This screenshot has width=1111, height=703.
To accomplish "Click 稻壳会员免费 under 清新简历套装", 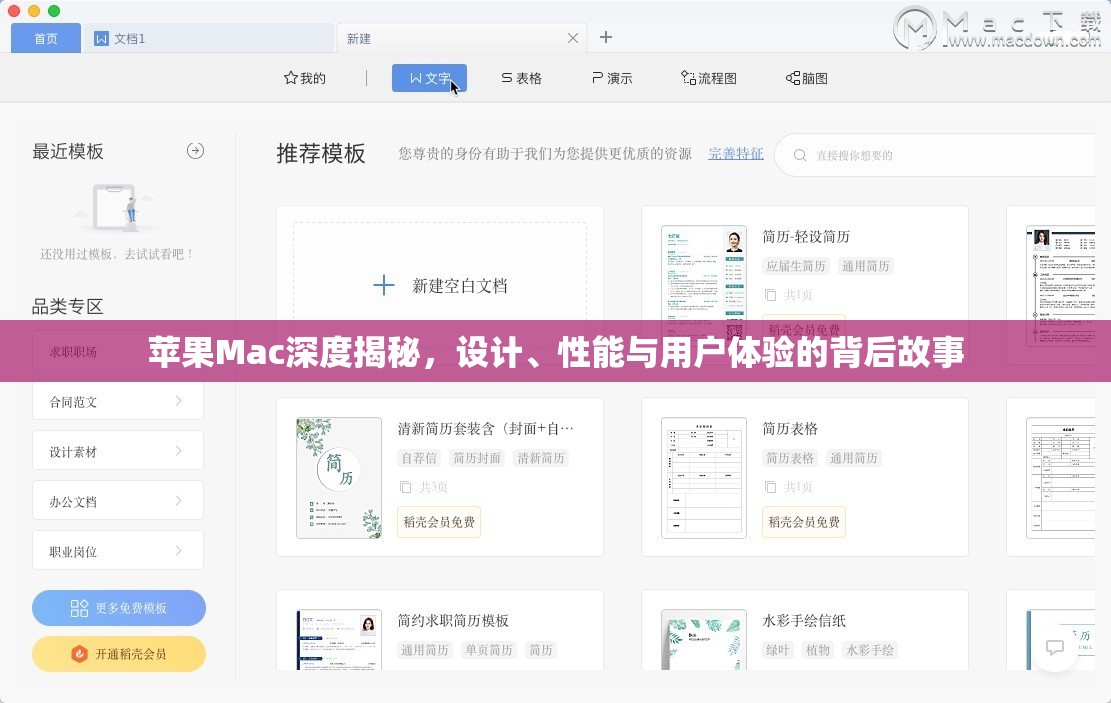I will [x=439, y=522].
